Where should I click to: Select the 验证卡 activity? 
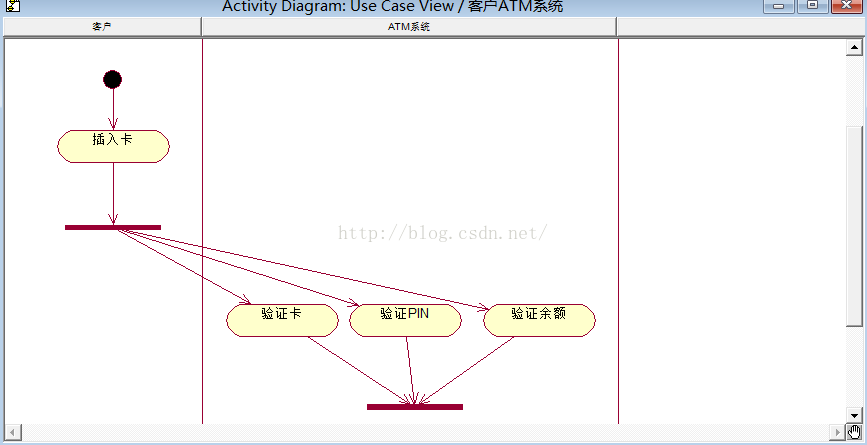tap(282, 320)
